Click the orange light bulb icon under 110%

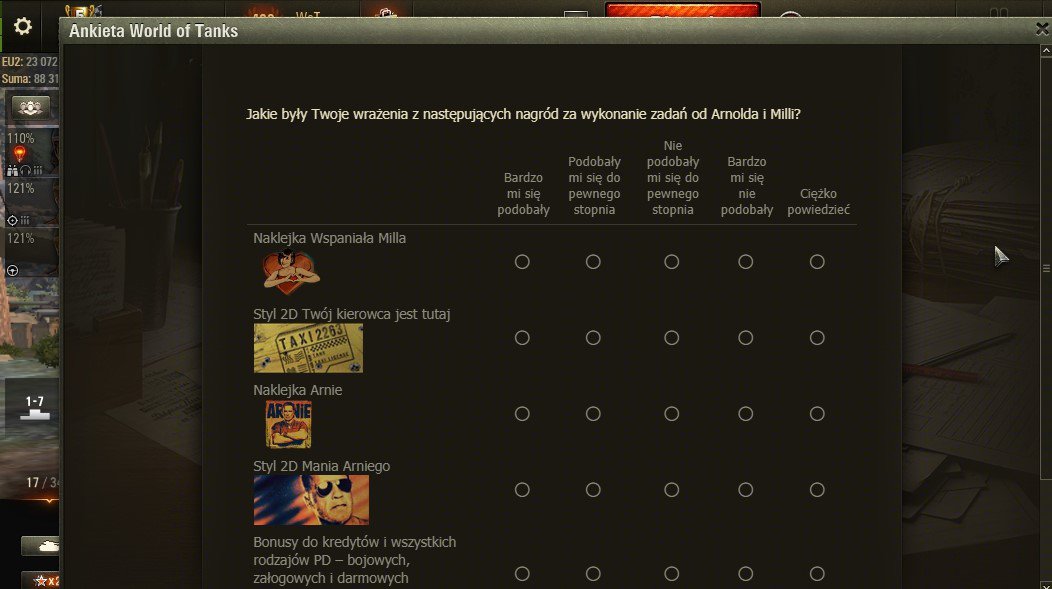pyautogui.click(x=19, y=154)
